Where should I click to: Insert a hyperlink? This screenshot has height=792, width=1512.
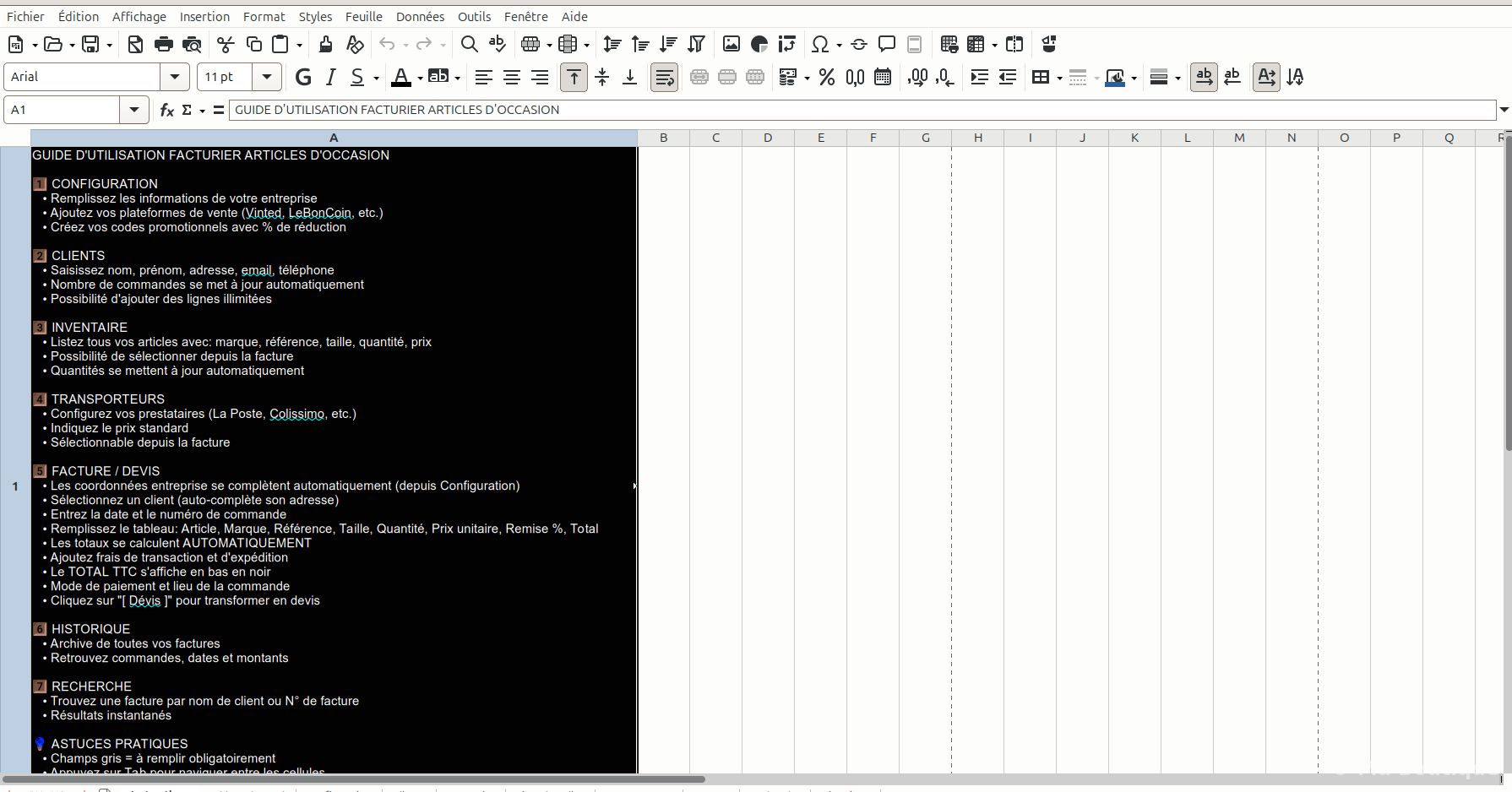tap(859, 44)
